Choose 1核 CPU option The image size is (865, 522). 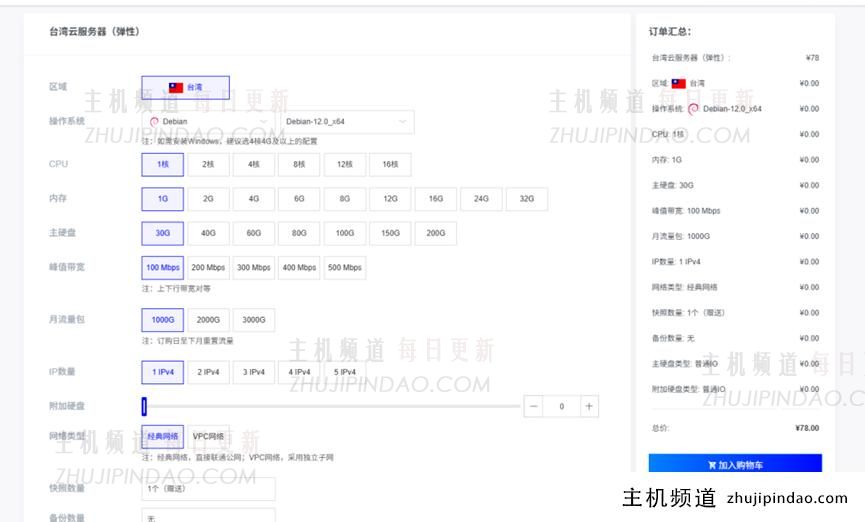point(163,164)
